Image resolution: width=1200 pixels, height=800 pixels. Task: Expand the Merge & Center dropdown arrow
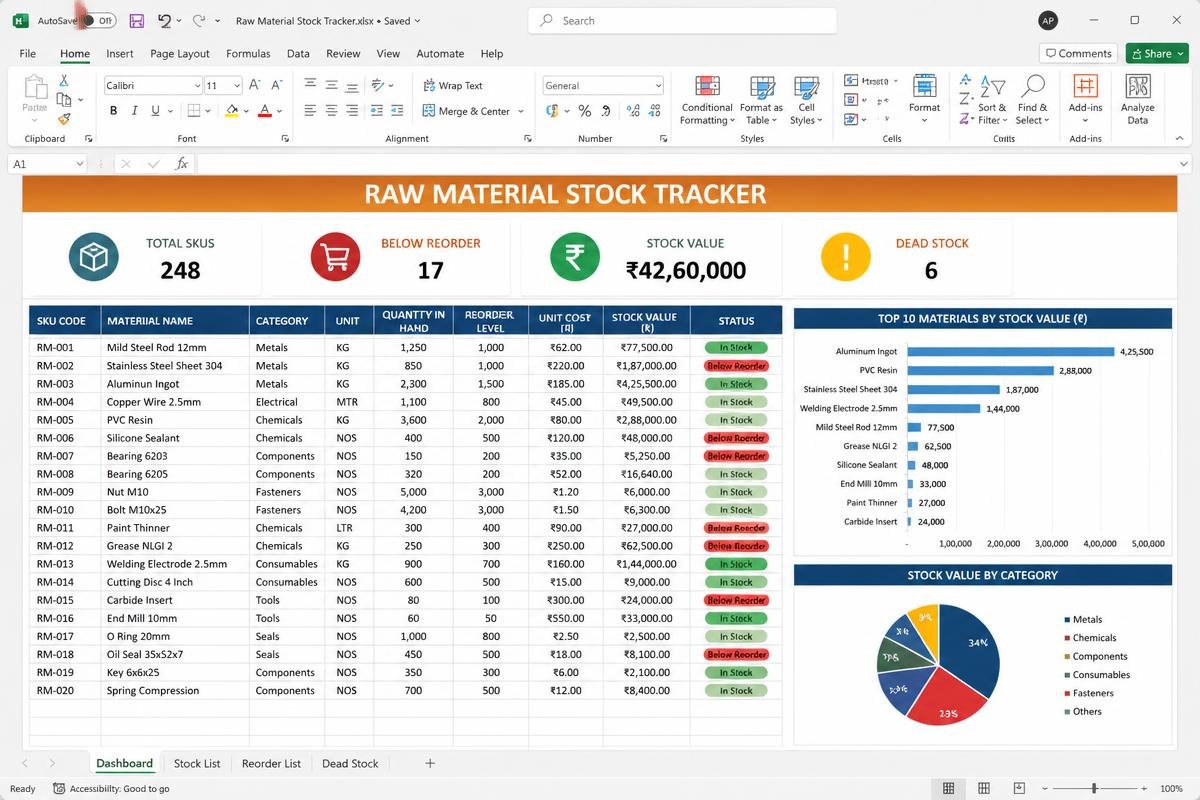(x=522, y=112)
